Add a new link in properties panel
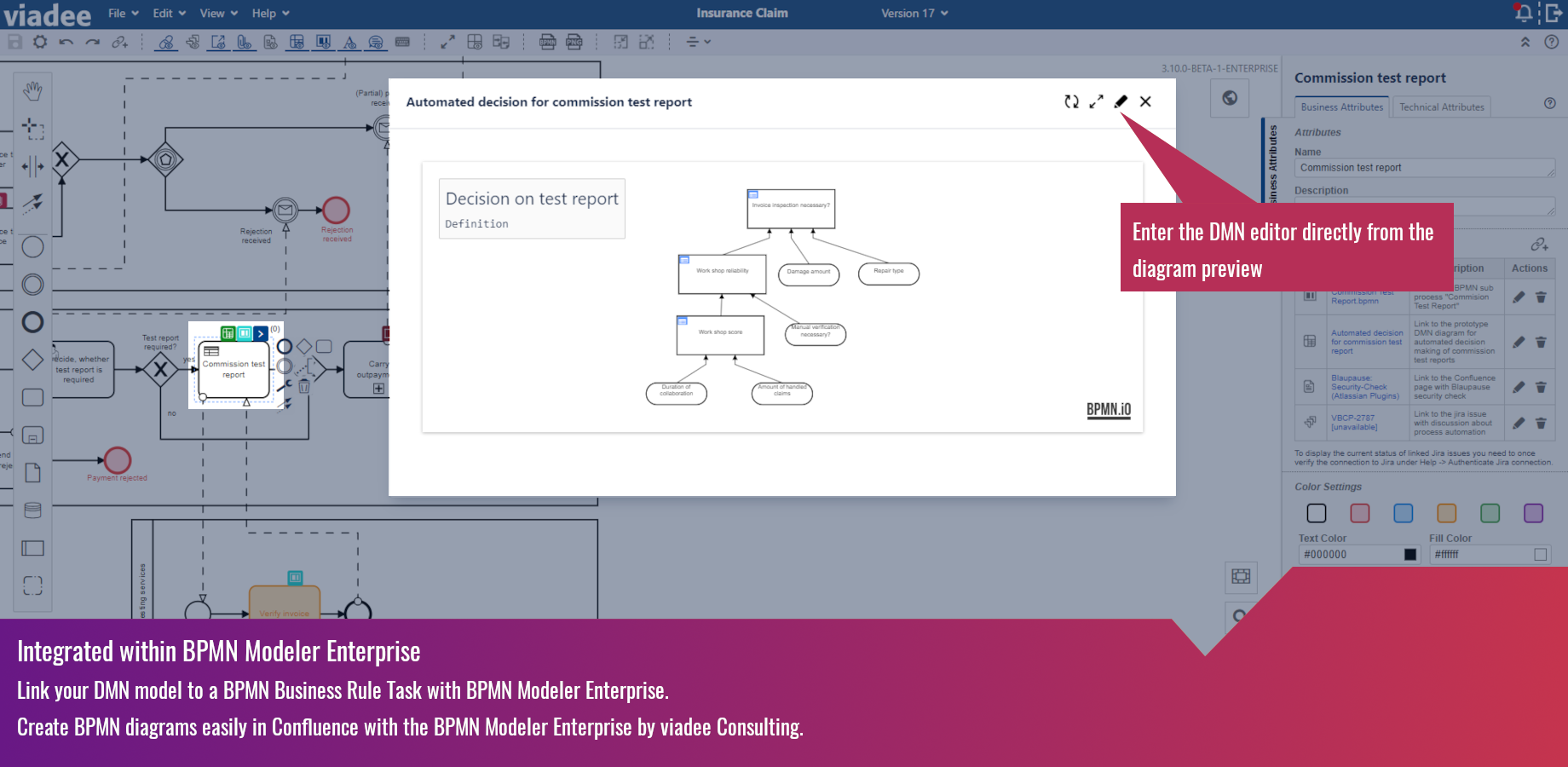Screen dimensions: 1568x767 click(x=1539, y=245)
